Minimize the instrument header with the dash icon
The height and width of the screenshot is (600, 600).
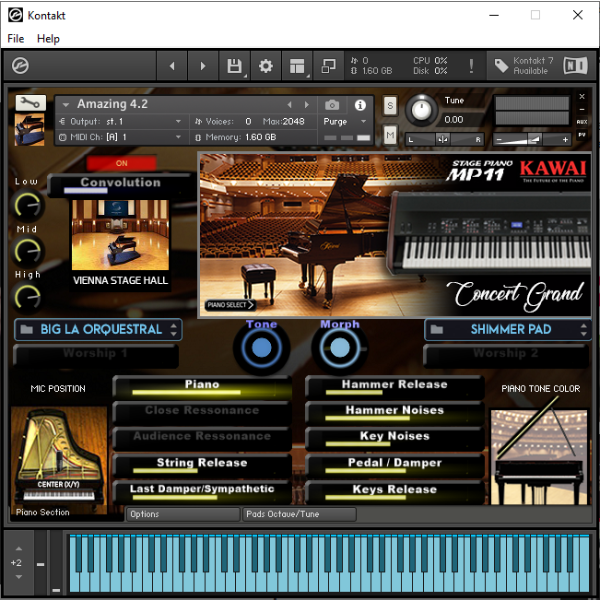(x=582, y=109)
